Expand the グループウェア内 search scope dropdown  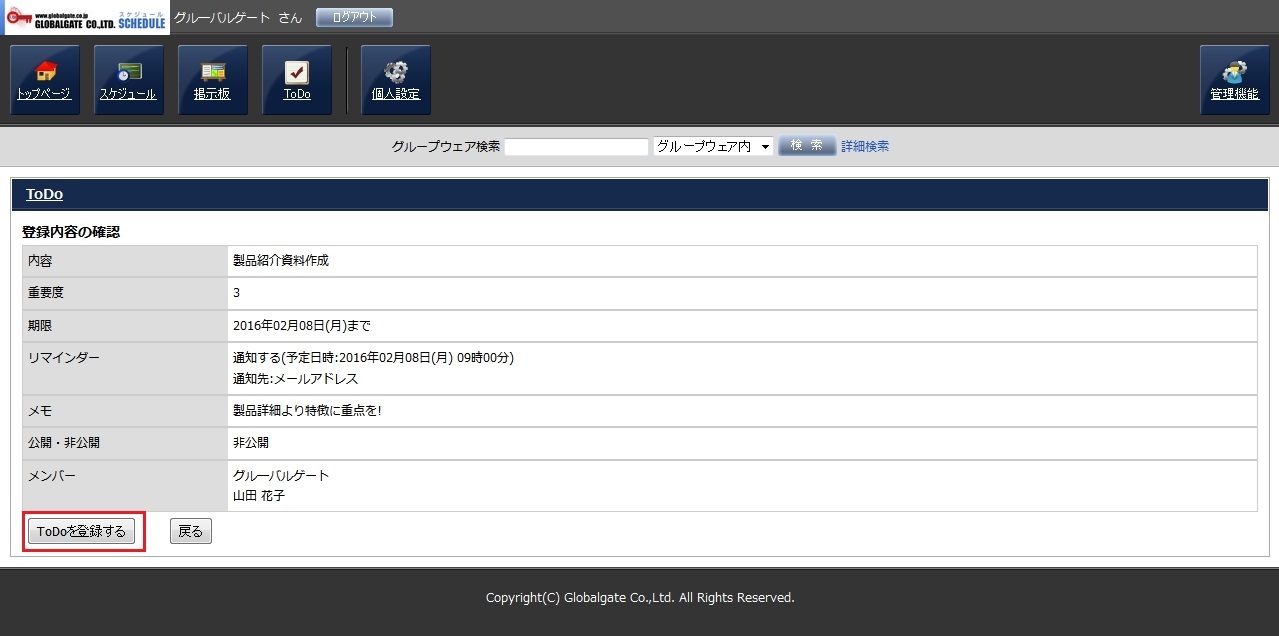[712, 146]
